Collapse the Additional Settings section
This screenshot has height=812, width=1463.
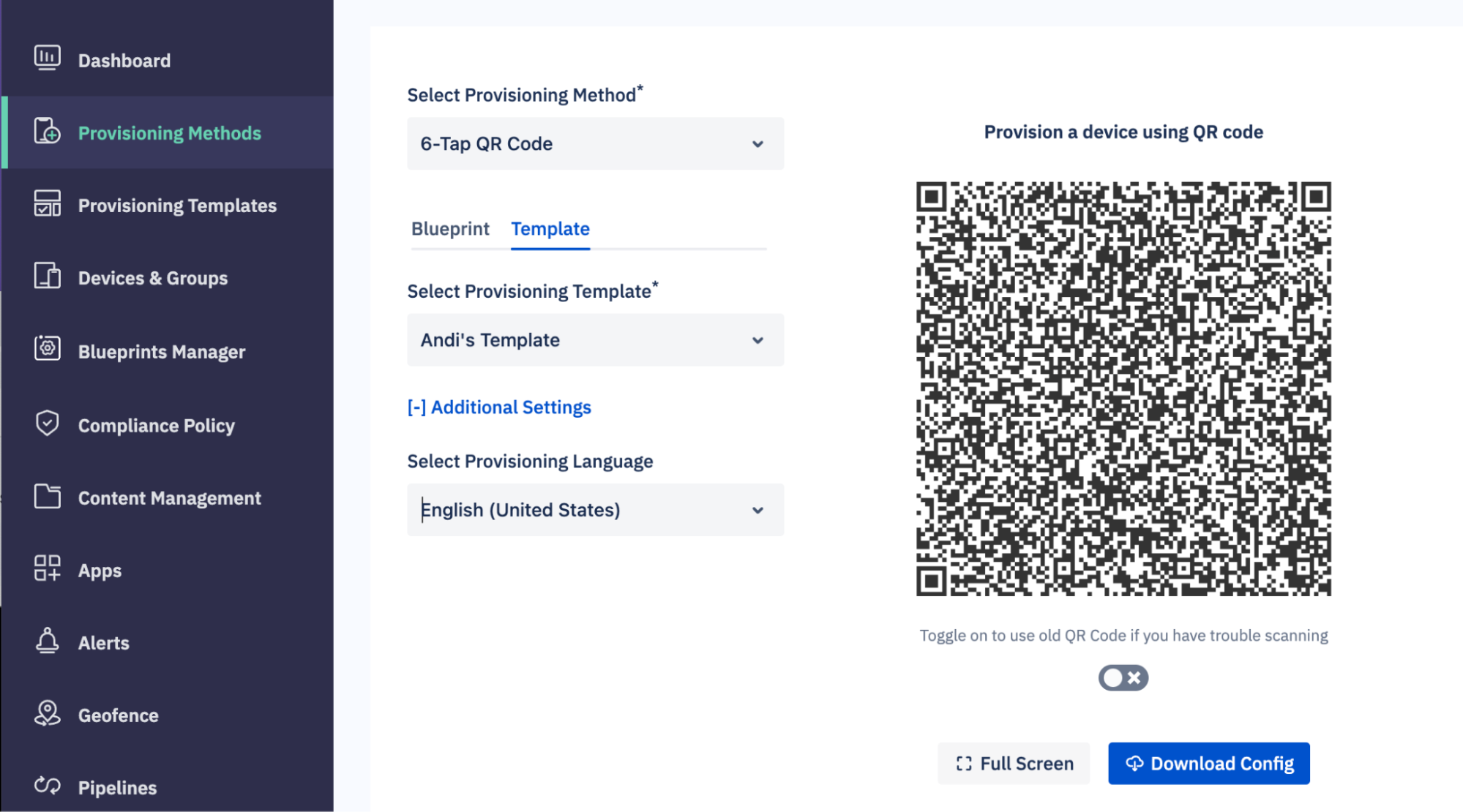[x=498, y=407]
